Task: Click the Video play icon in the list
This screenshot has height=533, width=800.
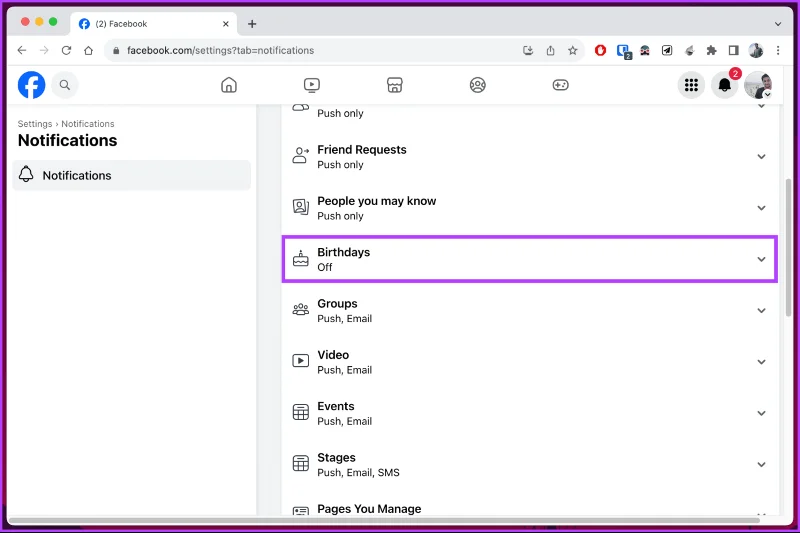Action: (301, 361)
